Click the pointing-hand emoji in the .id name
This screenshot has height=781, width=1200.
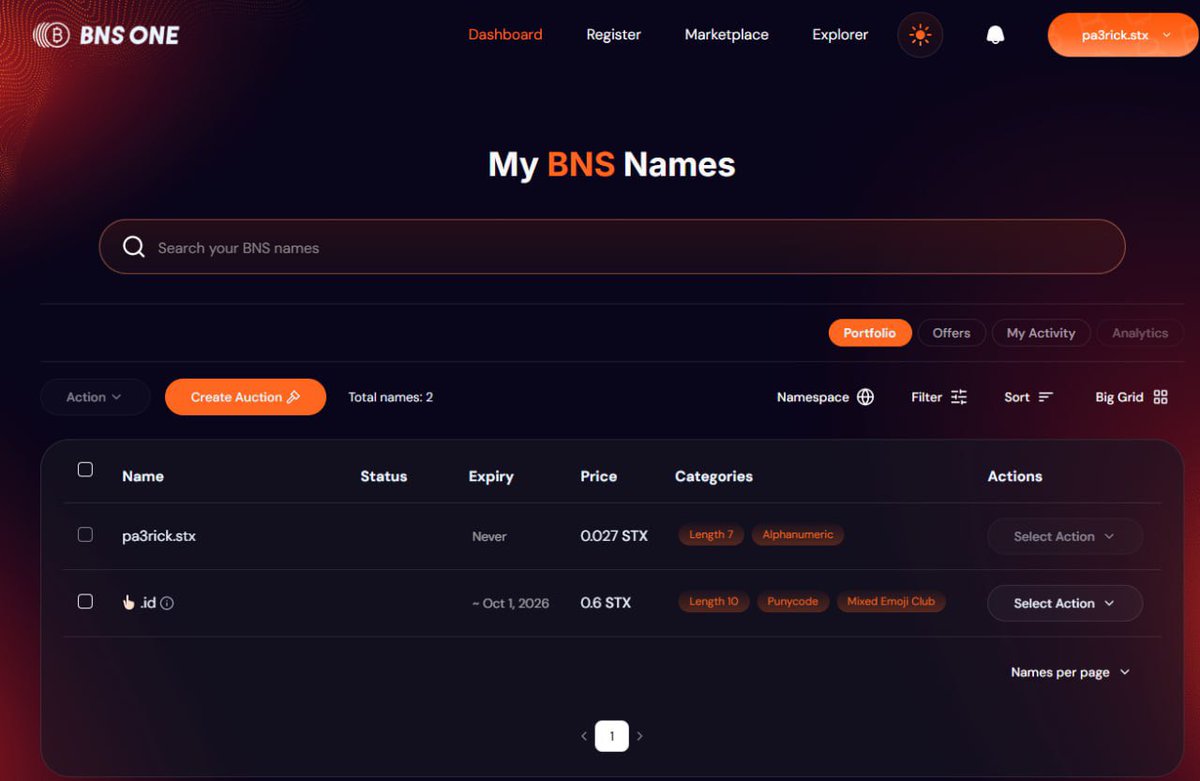coord(129,602)
